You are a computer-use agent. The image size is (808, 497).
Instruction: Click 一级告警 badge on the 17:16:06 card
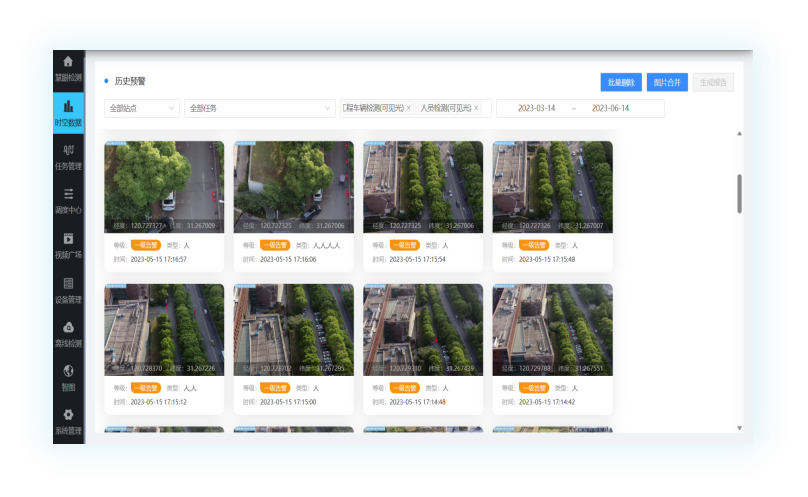click(275, 245)
